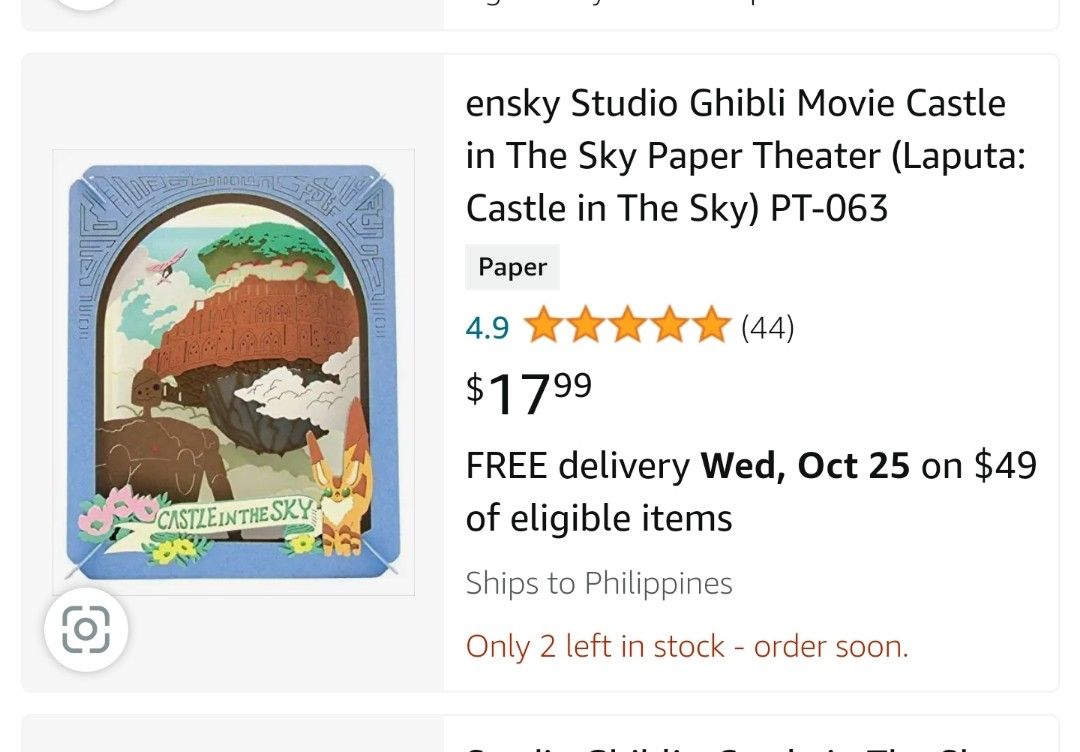Toggle the Paper edition selector

coord(512,267)
